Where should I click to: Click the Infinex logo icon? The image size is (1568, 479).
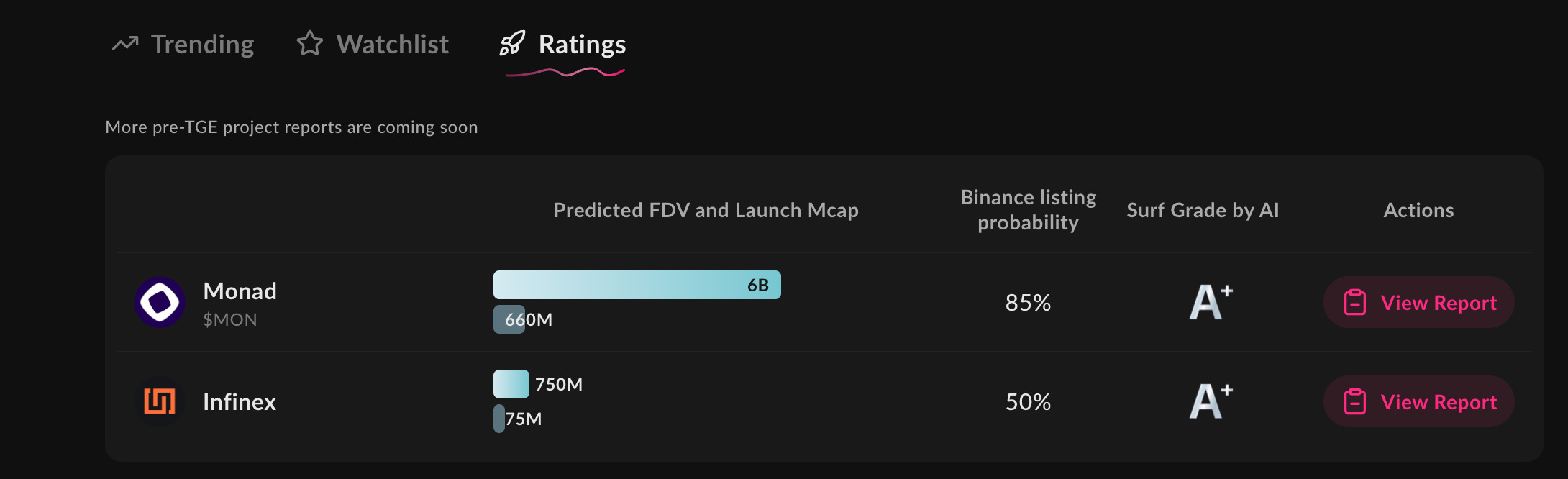click(x=160, y=401)
